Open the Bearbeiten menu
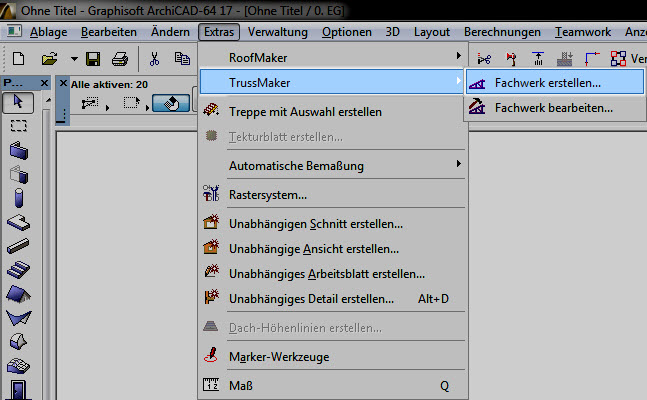647x400 pixels. point(109,32)
